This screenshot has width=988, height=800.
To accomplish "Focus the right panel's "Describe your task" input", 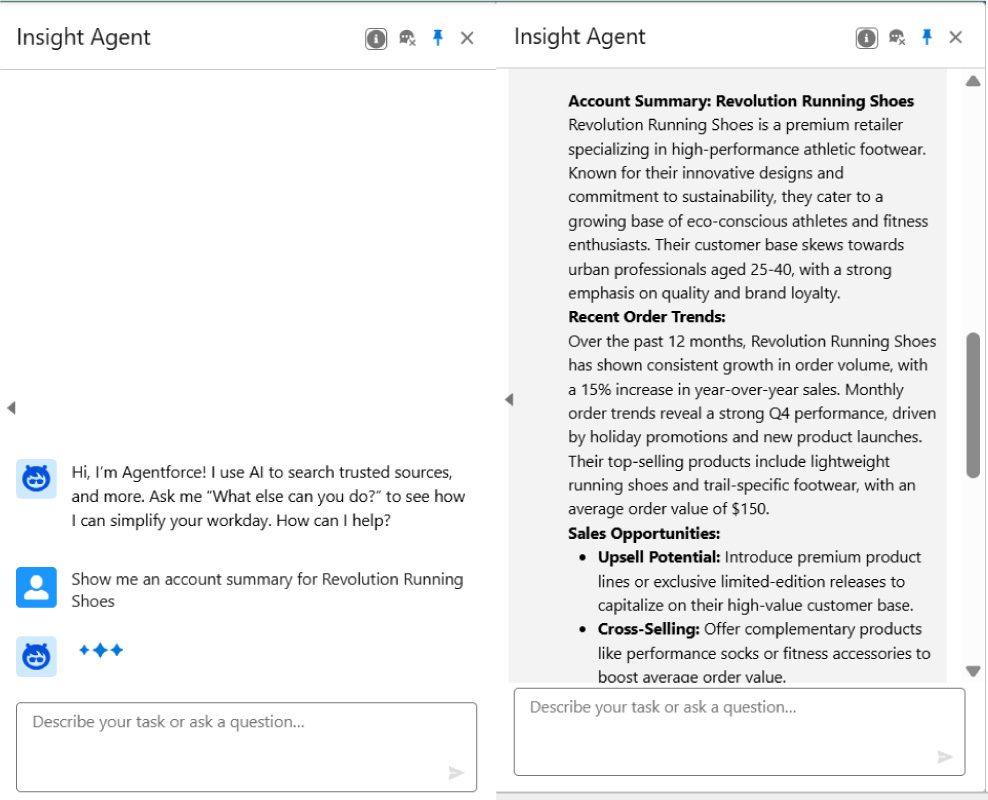I will click(739, 731).
